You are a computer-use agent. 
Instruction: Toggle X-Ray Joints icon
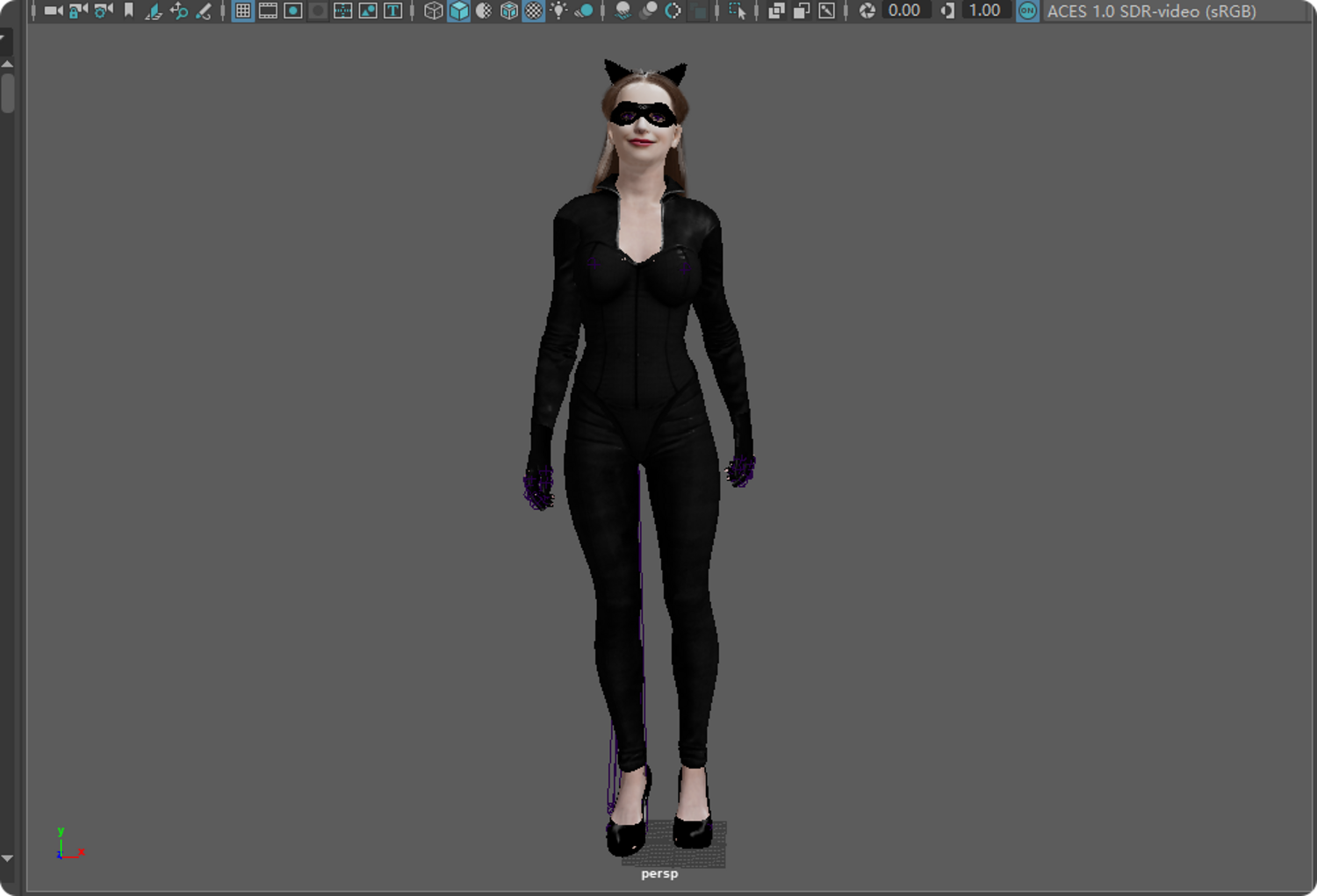tap(827, 11)
